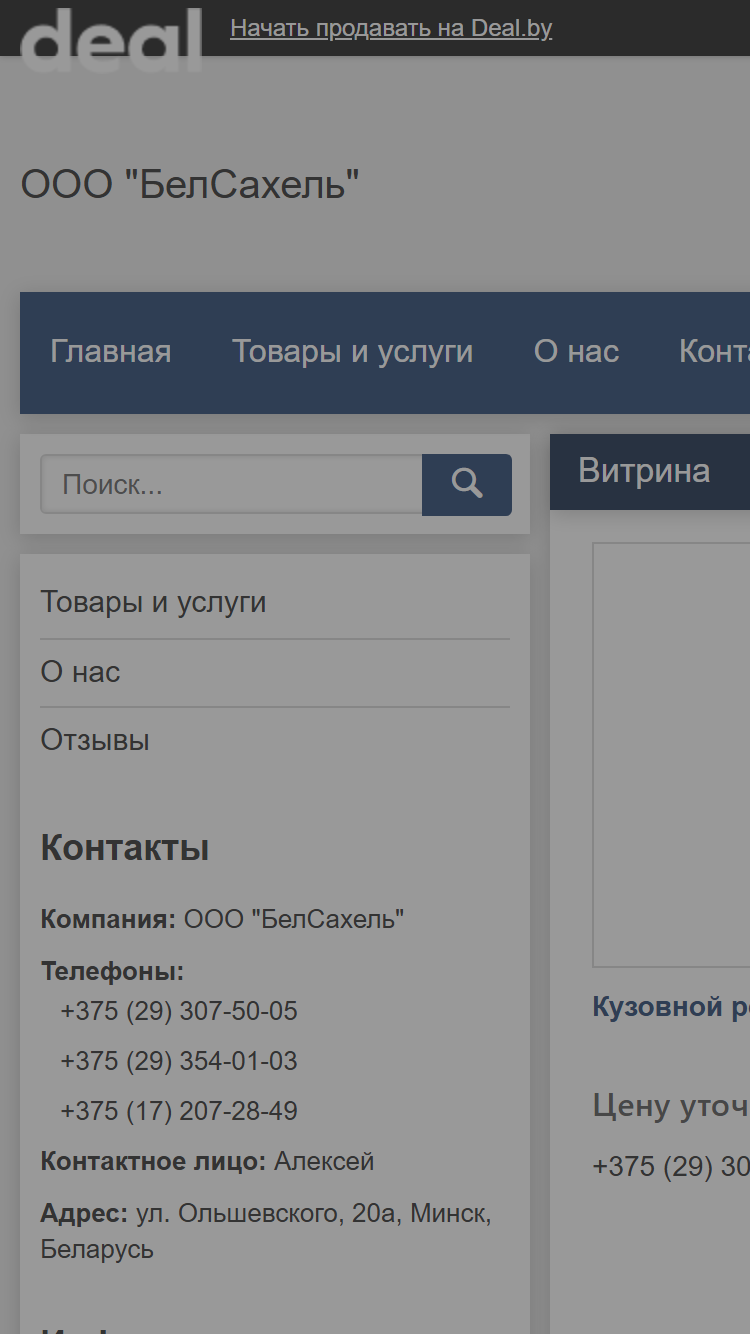Click the phone number under the product

pos(671,1166)
